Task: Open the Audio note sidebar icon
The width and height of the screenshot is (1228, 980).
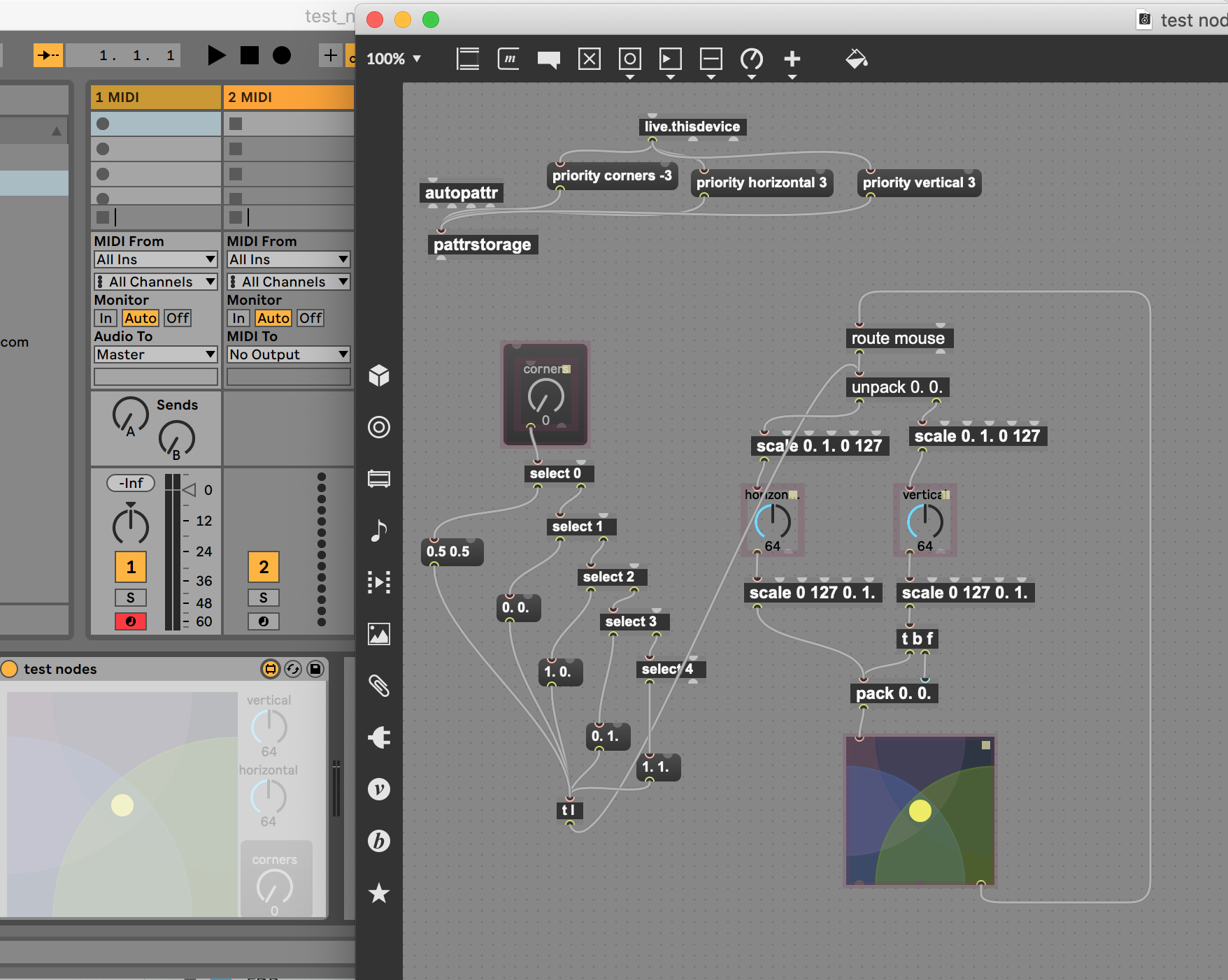Action: [379, 531]
